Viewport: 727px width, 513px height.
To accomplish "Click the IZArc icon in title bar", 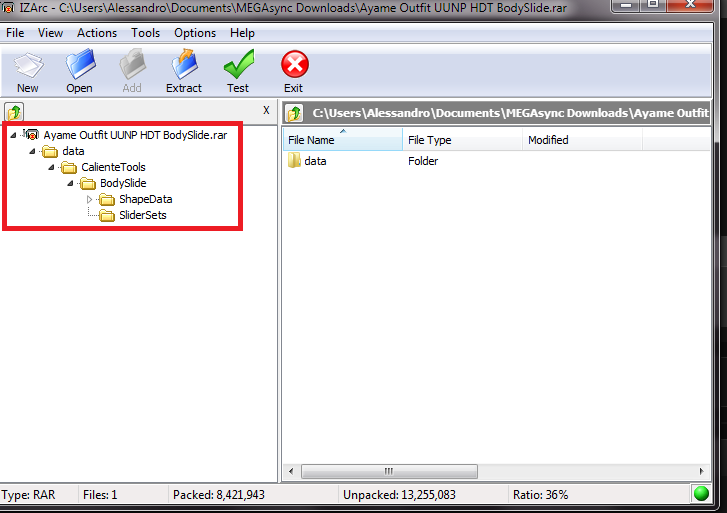I will click(x=8, y=7).
